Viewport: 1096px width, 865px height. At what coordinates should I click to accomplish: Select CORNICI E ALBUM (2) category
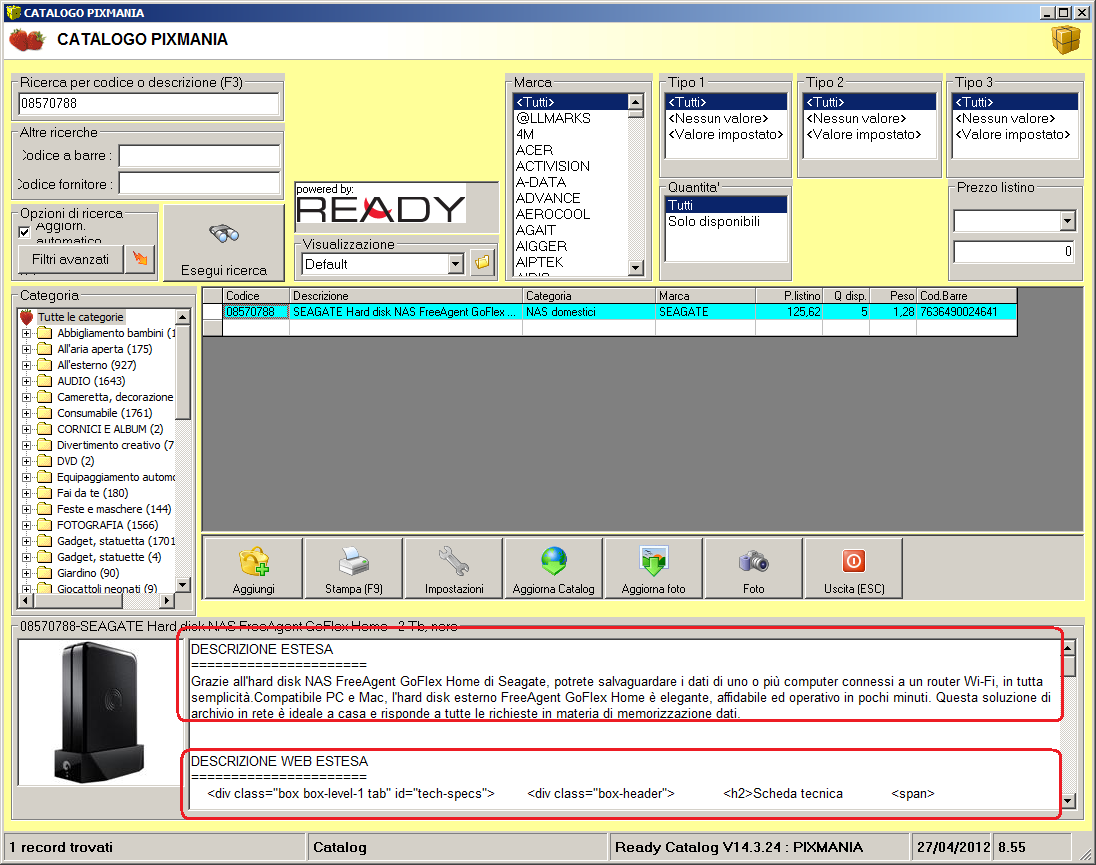[110, 429]
